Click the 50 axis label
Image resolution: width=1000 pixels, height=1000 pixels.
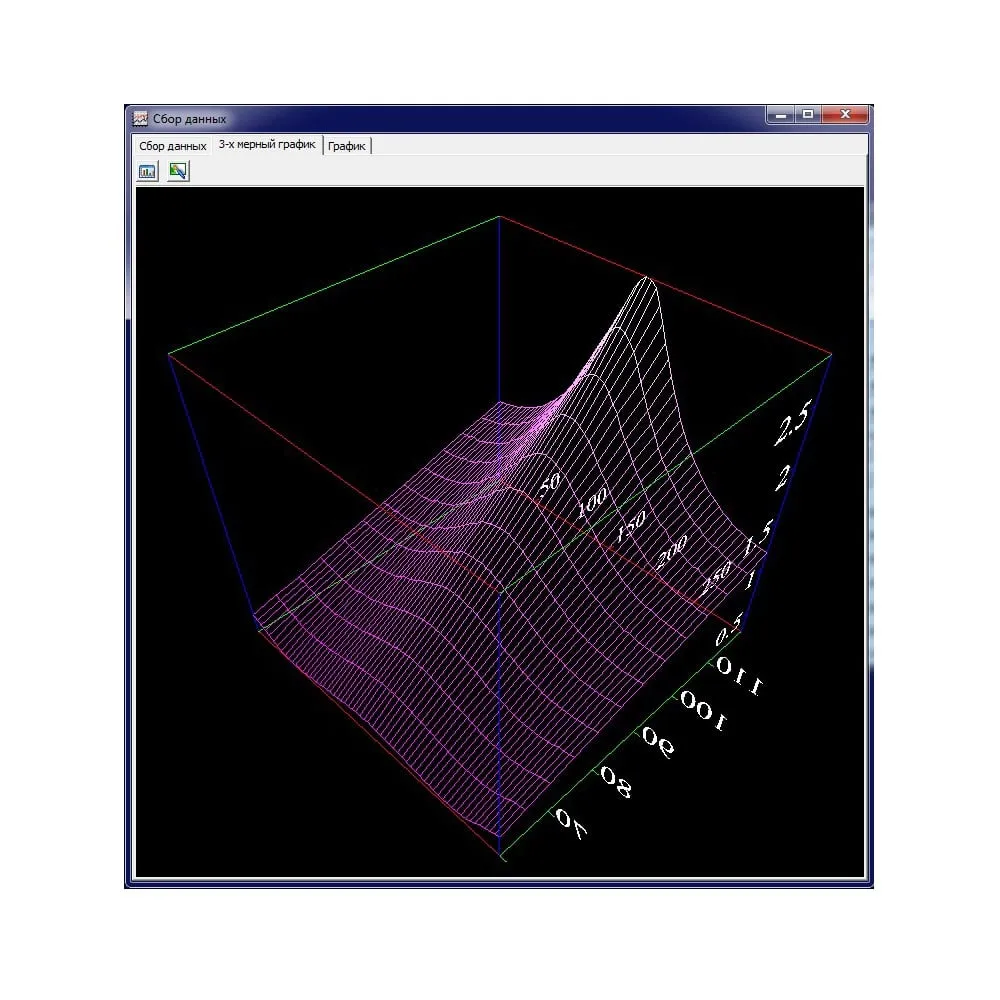click(549, 484)
